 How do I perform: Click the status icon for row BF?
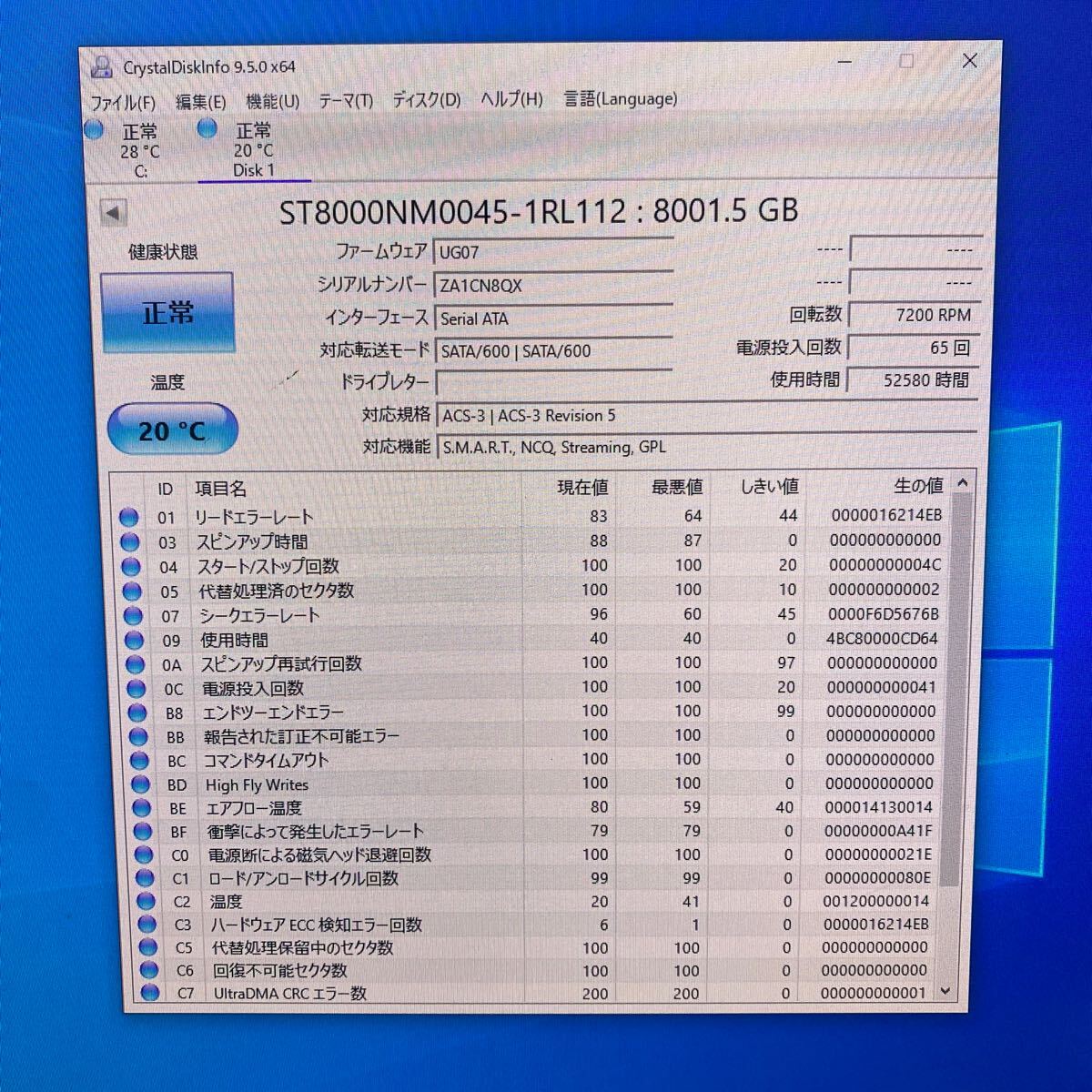[142, 831]
